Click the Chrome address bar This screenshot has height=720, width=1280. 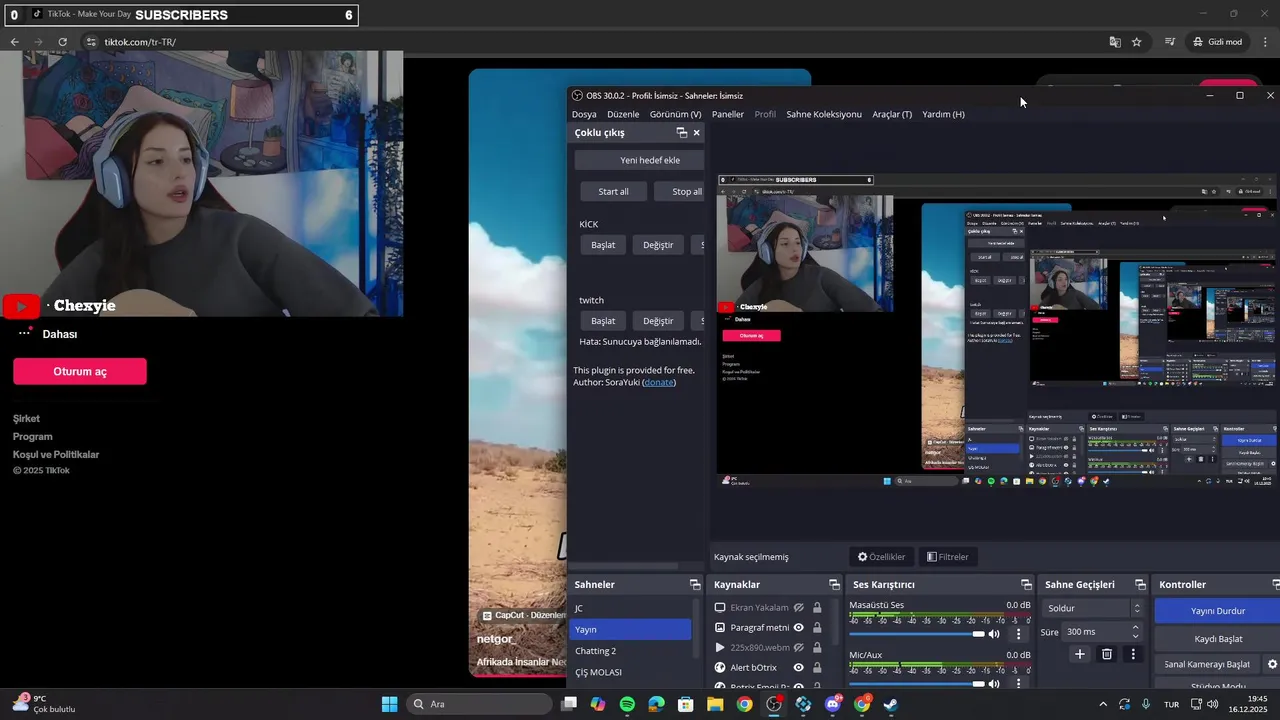(x=590, y=42)
